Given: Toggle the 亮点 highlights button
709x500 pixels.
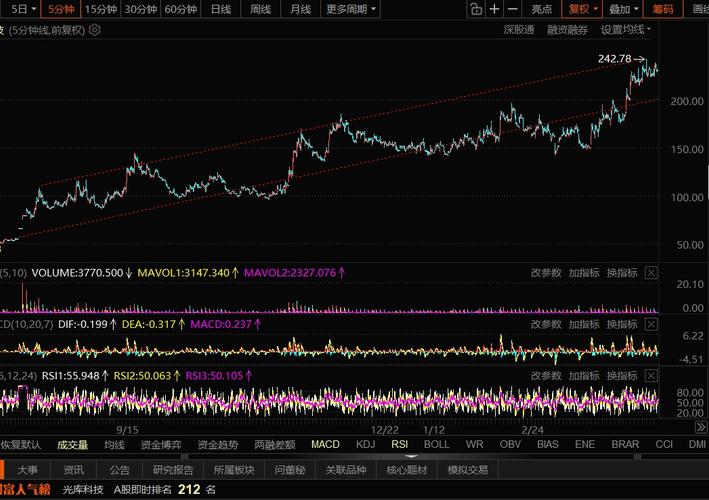Looking at the screenshot, I should 542,9.
